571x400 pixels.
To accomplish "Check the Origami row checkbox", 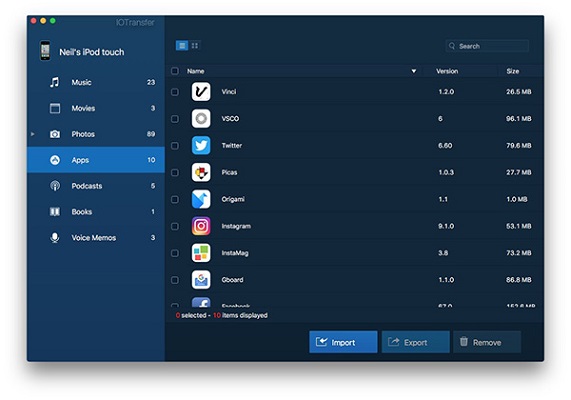I will [175, 199].
